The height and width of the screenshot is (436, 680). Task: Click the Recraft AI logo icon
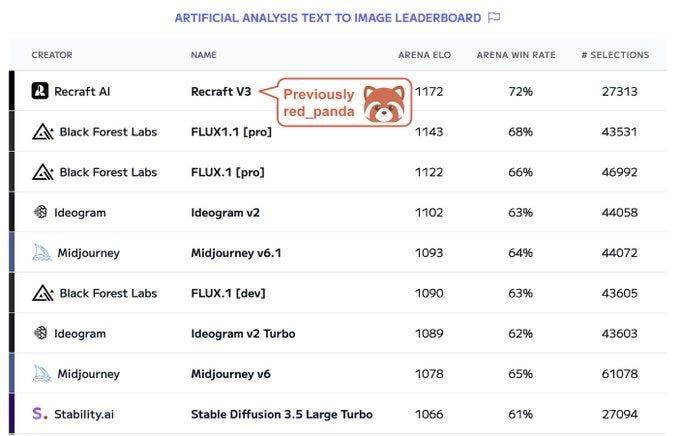pos(40,91)
